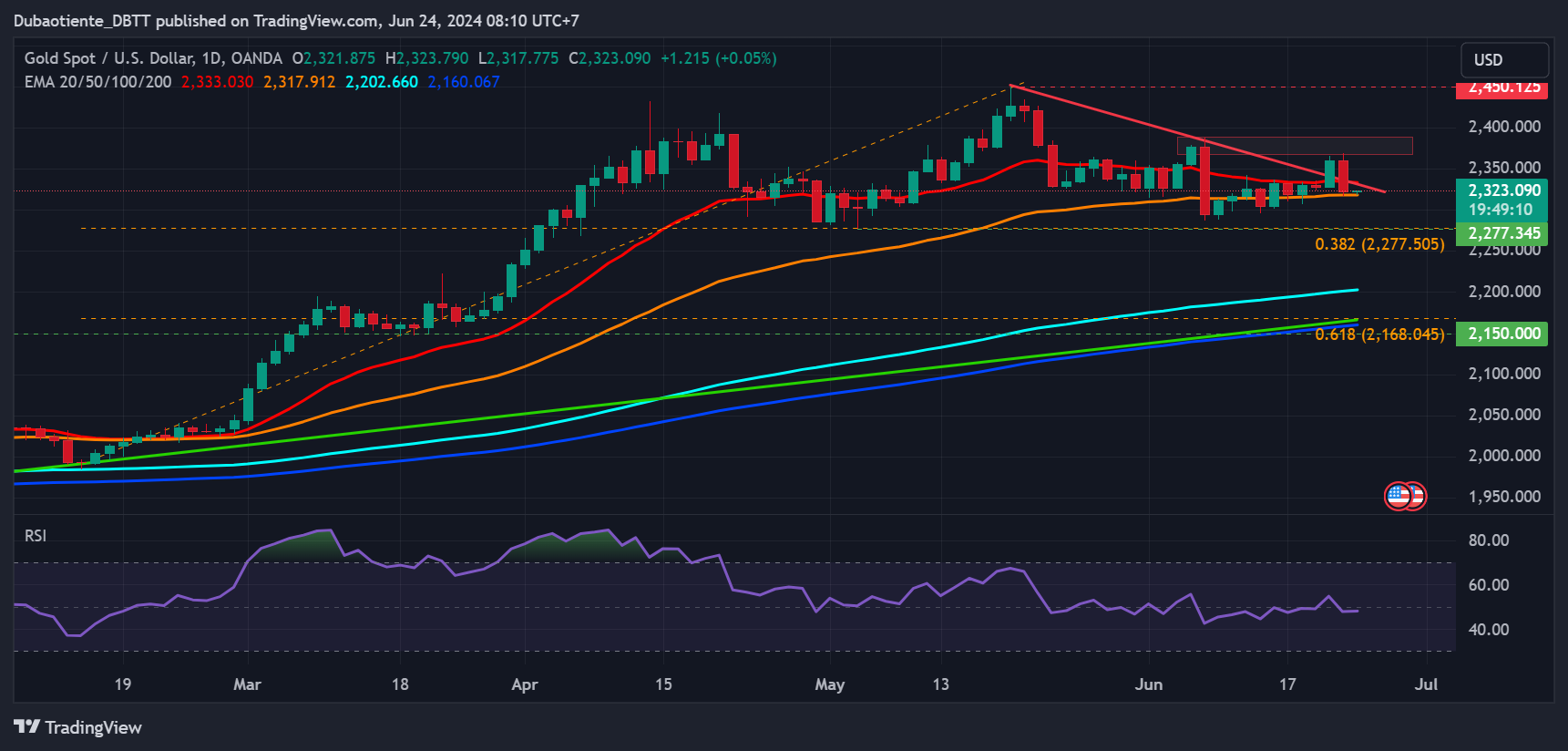This screenshot has width=1568, height=751.
Task: Click the 2,350.000 price axis tick
Action: (x=1504, y=168)
